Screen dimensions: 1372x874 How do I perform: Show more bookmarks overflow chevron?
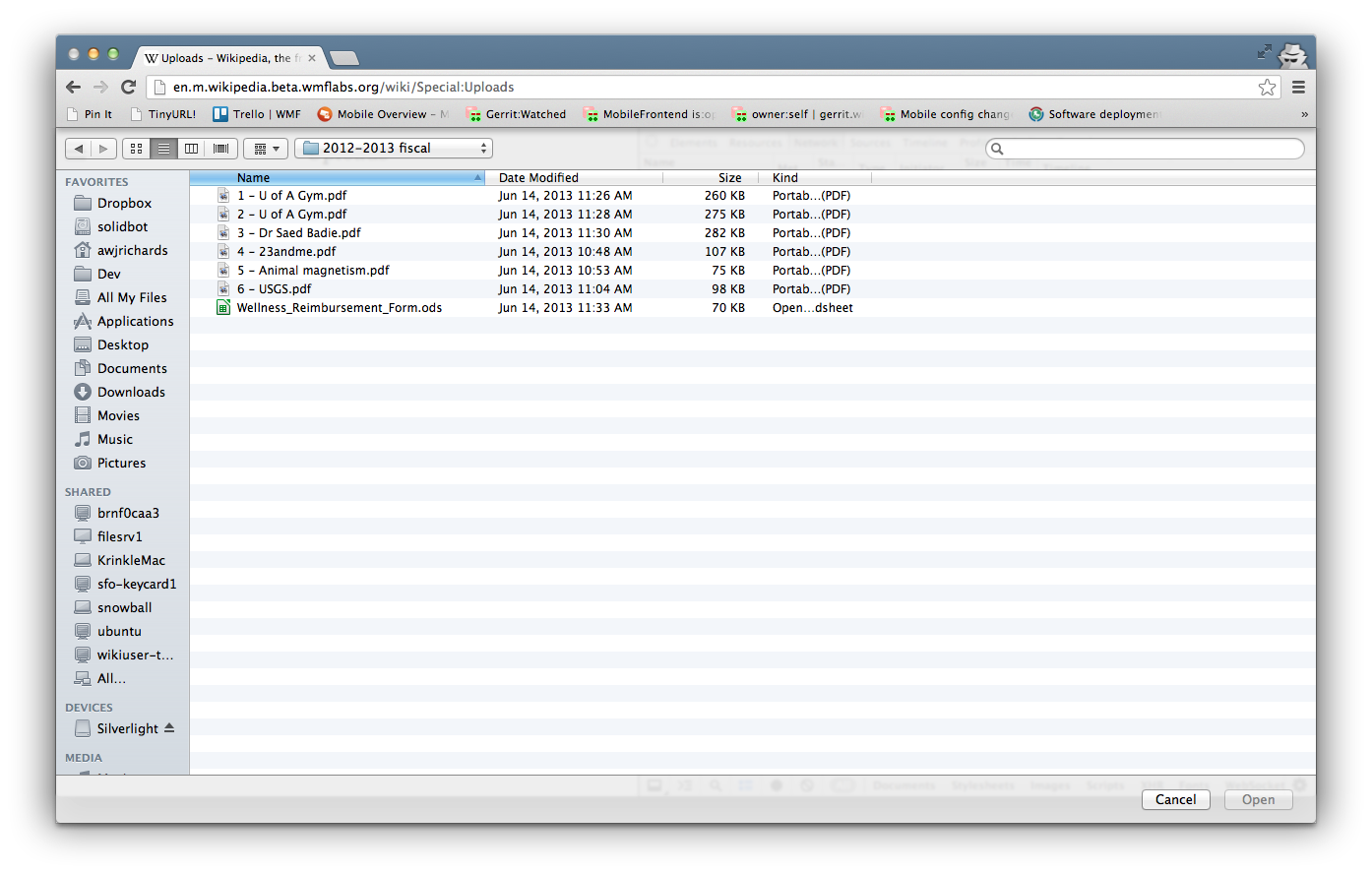1304,114
